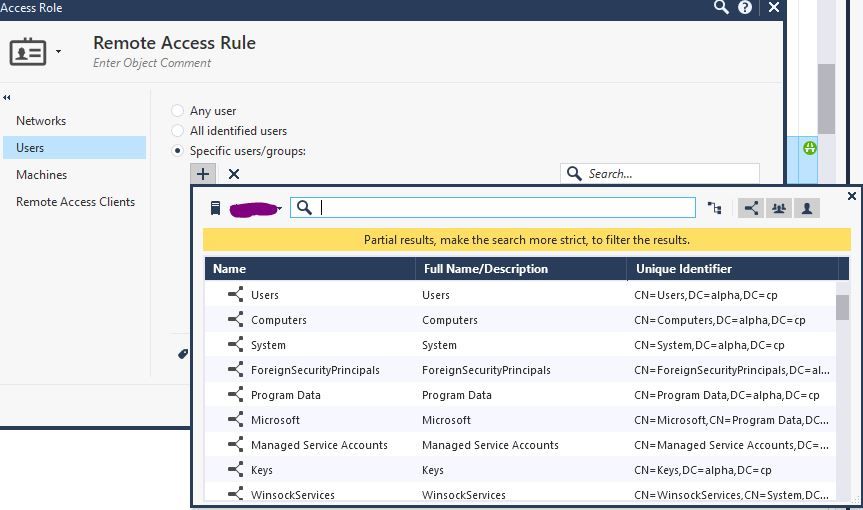Choose Specific users/groups radio button

(178, 151)
